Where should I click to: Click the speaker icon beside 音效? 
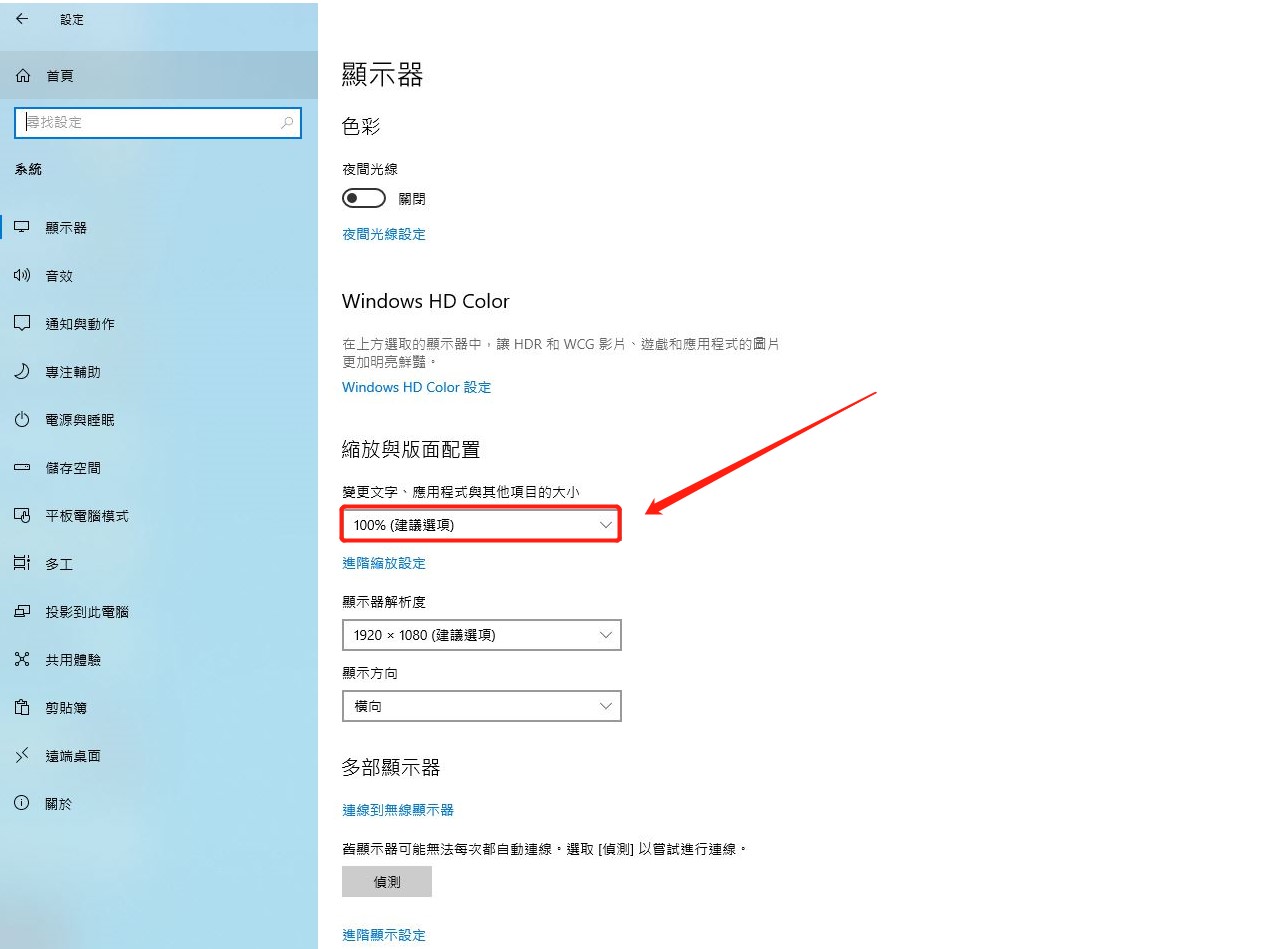tap(22, 276)
